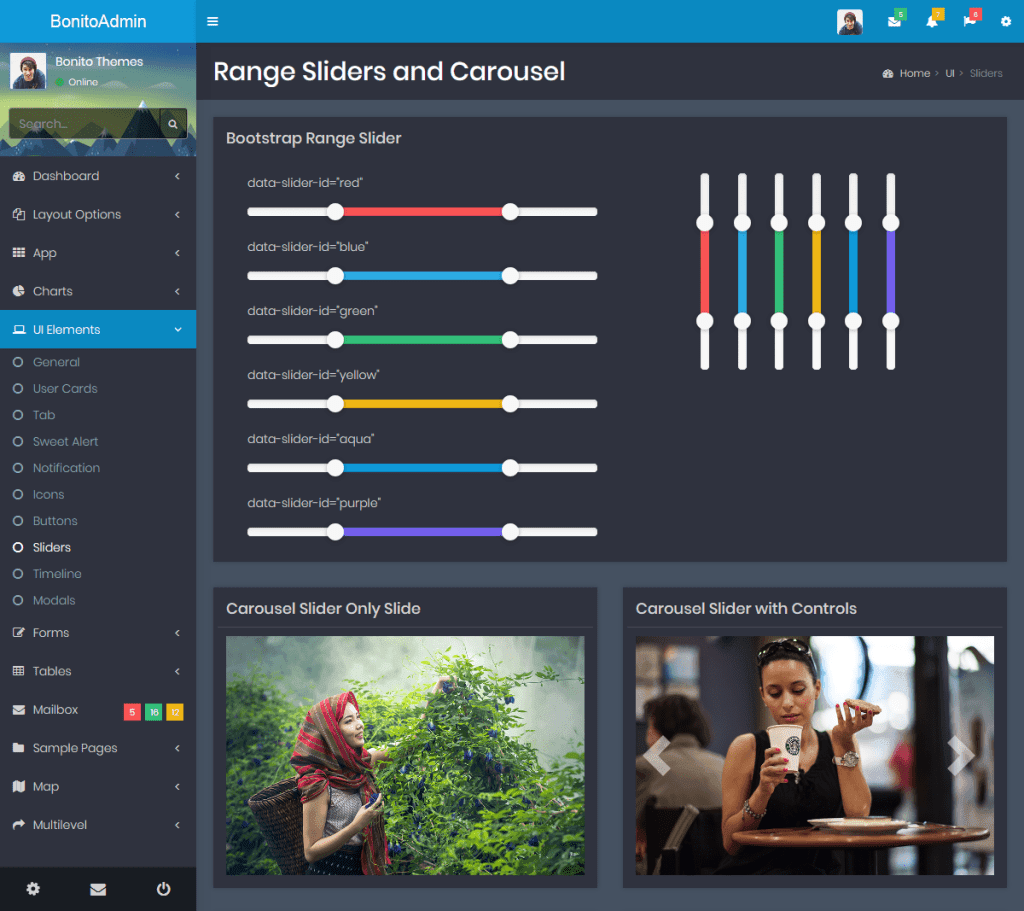Expand the Charts menu chevron
Viewport: 1024px width, 911px height.
click(x=177, y=291)
